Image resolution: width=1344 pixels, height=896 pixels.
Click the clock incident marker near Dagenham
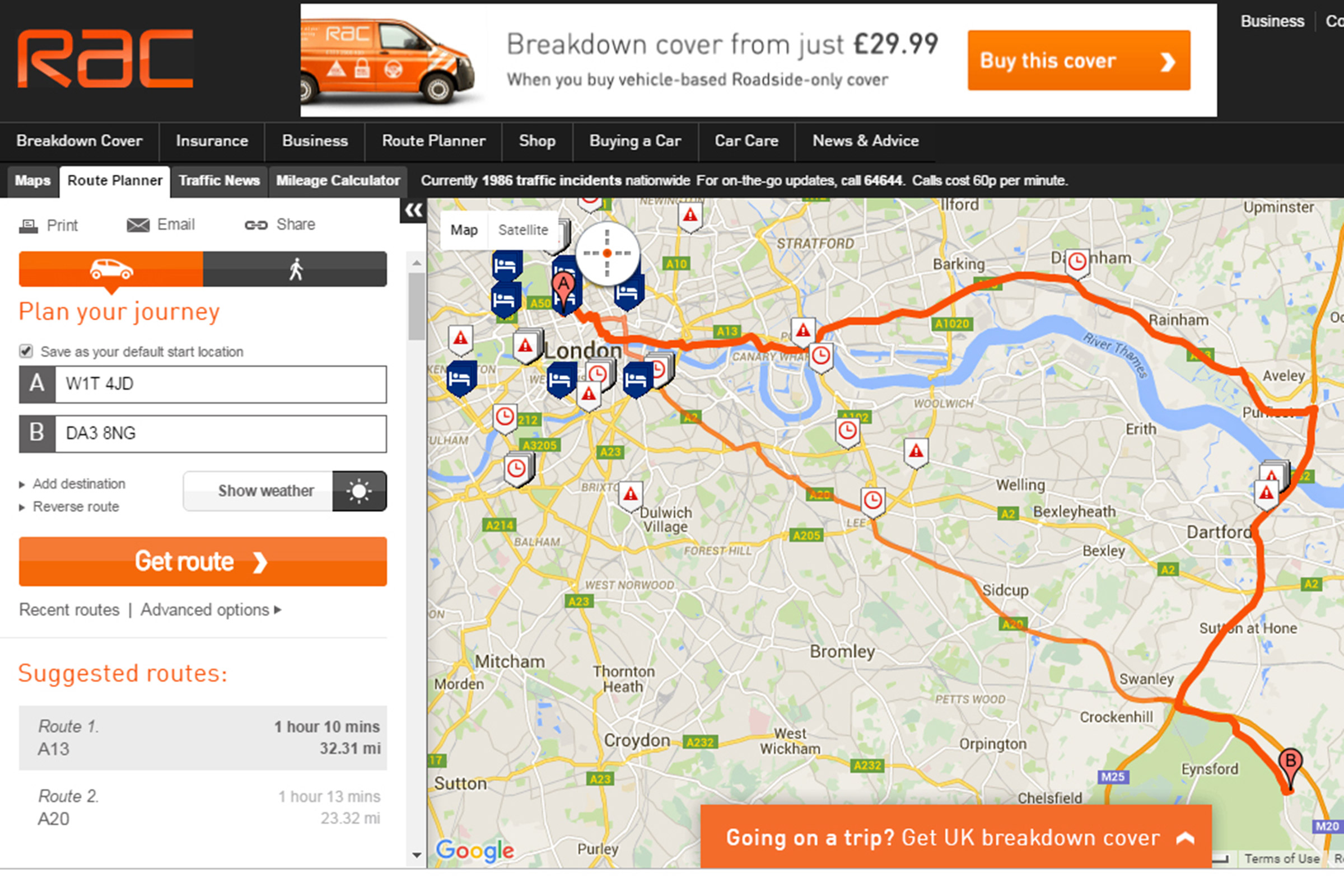tap(1077, 263)
